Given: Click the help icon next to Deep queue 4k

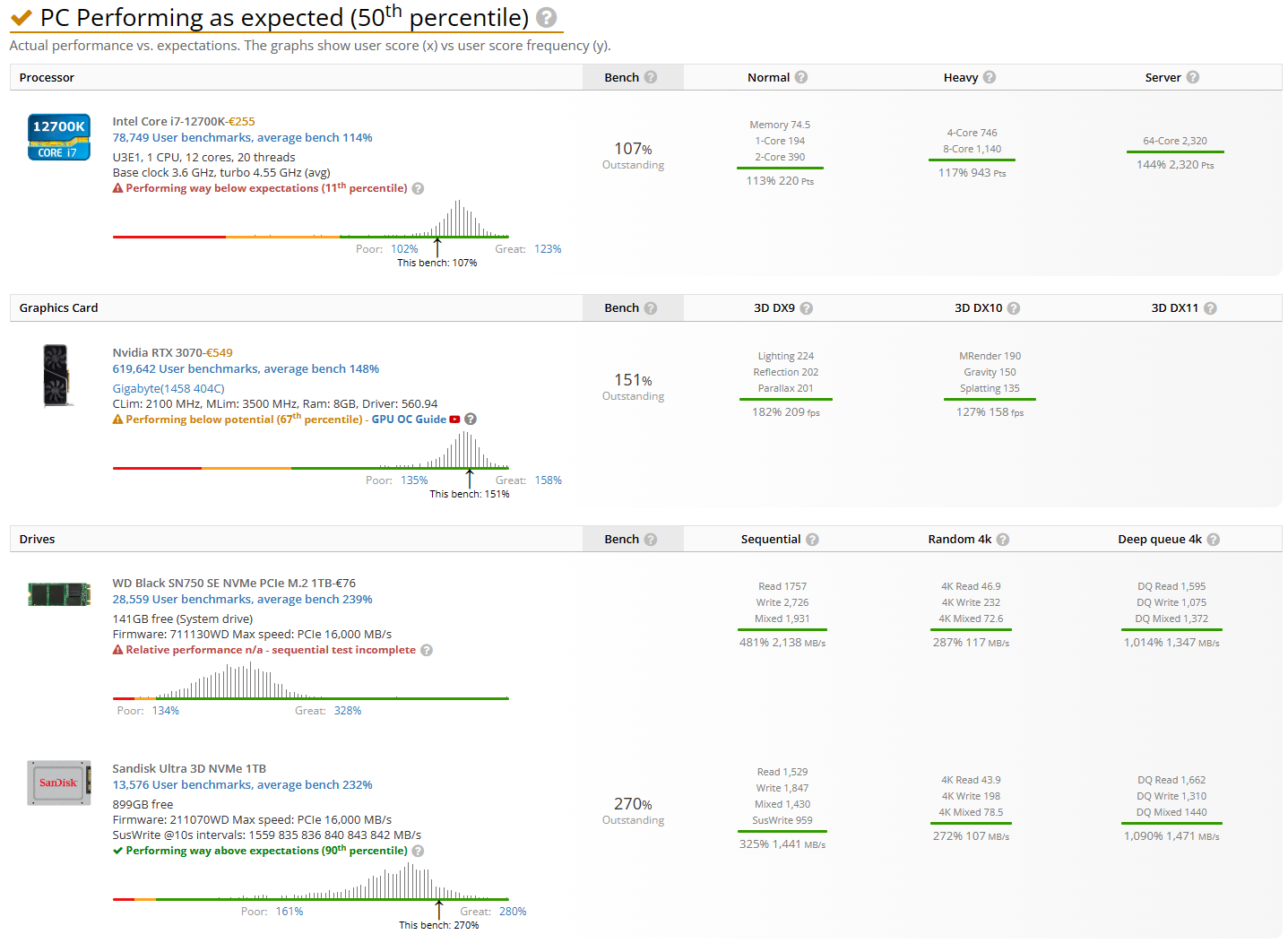Looking at the screenshot, I should (1214, 540).
